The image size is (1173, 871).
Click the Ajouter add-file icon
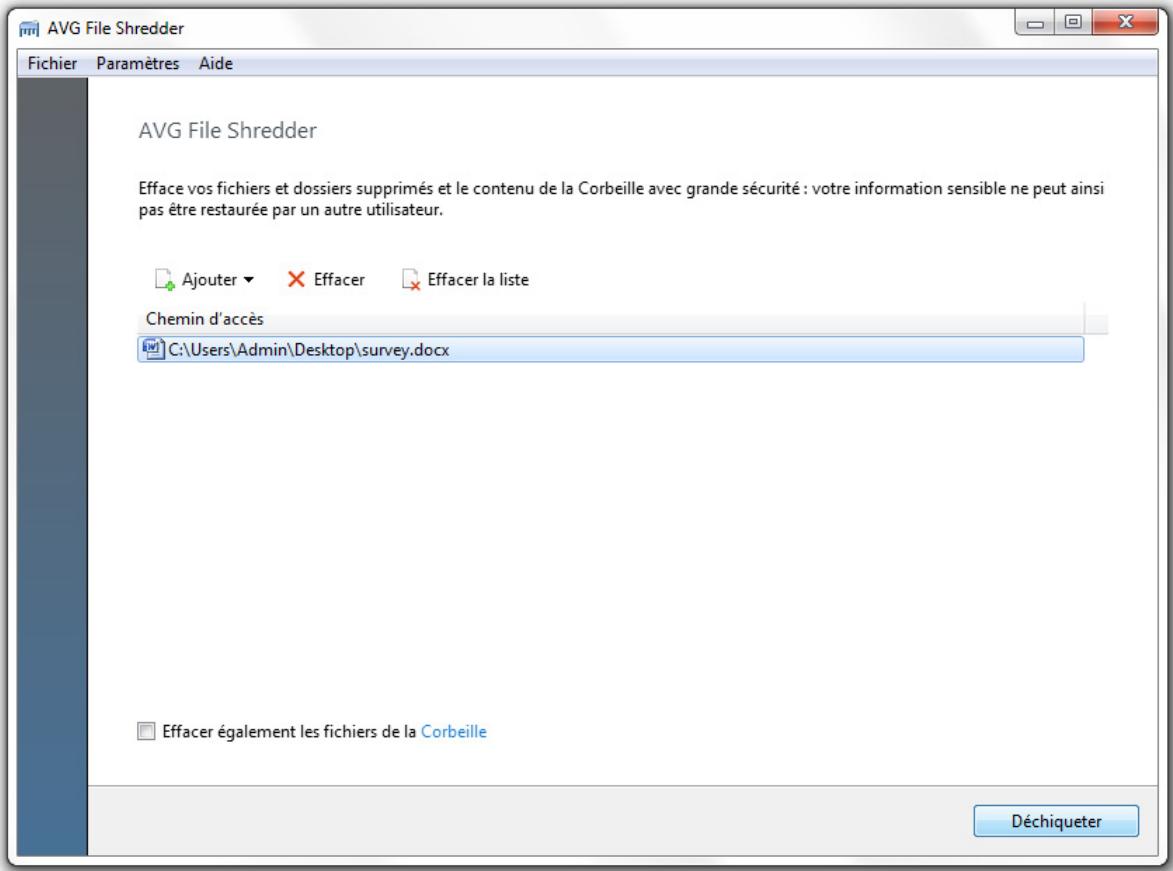(x=165, y=280)
